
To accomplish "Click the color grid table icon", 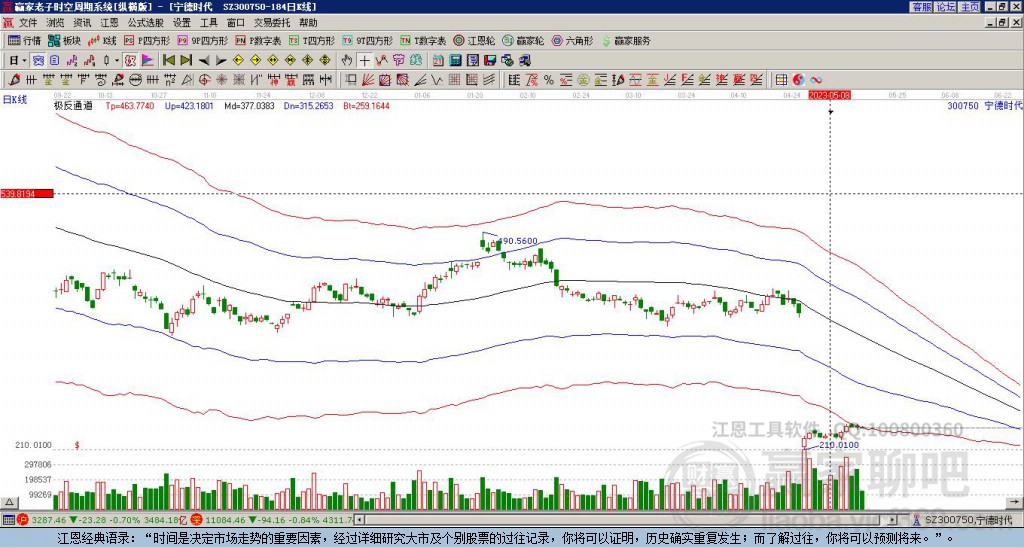I will 781,80.
